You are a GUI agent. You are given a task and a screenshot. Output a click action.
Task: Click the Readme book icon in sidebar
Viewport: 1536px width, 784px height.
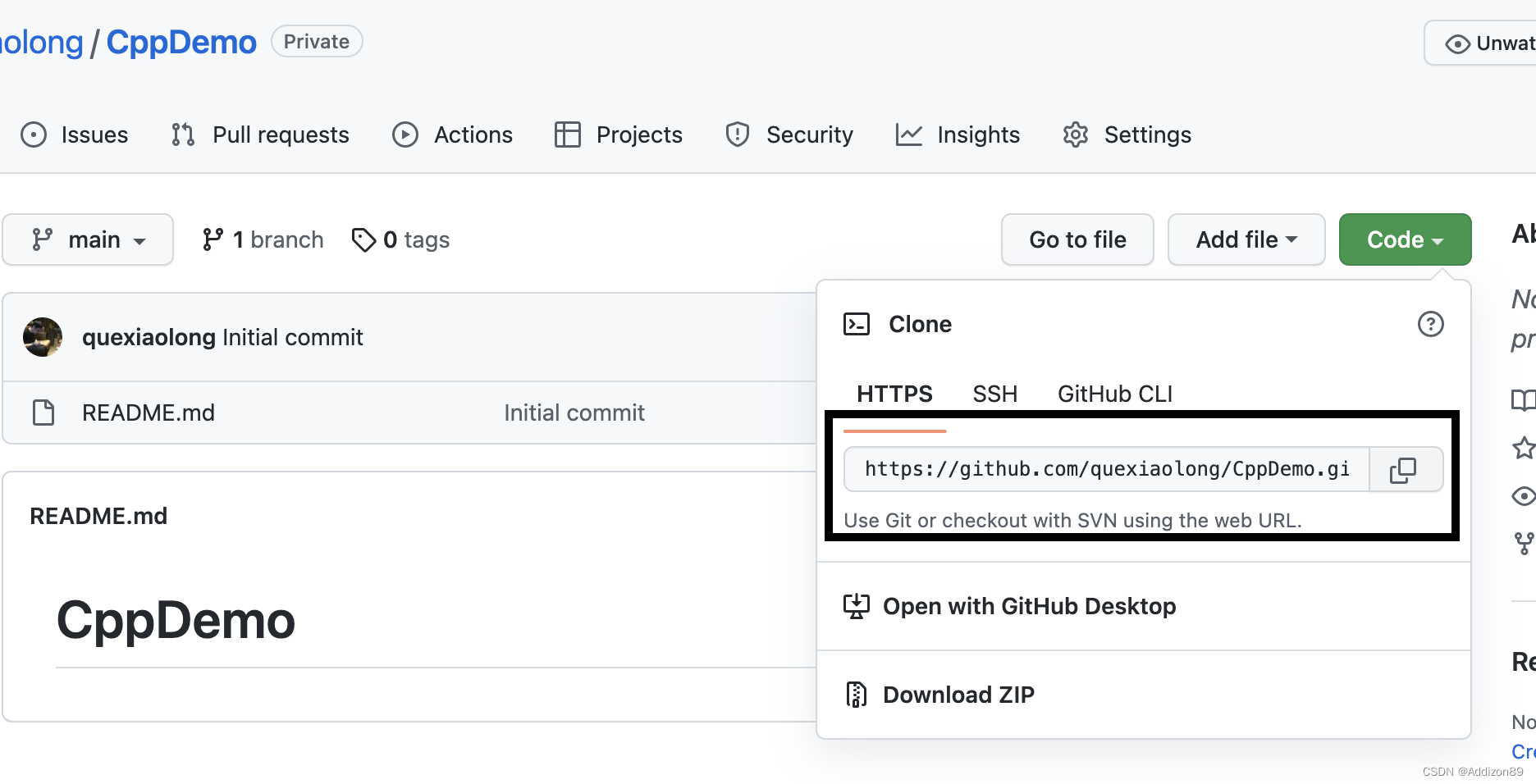coord(1524,400)
